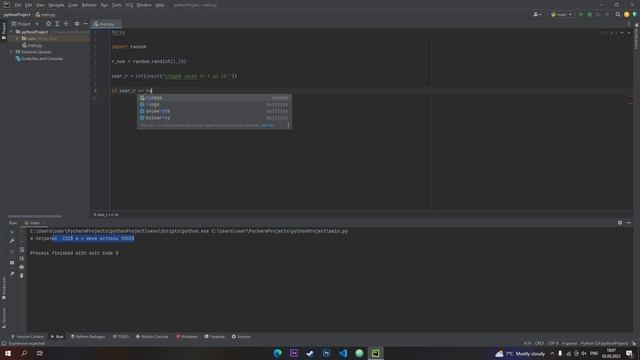The height and width of the screenshot is (360, 640).
Task: Open the Python Console tool window
Action: pos(152,337)
